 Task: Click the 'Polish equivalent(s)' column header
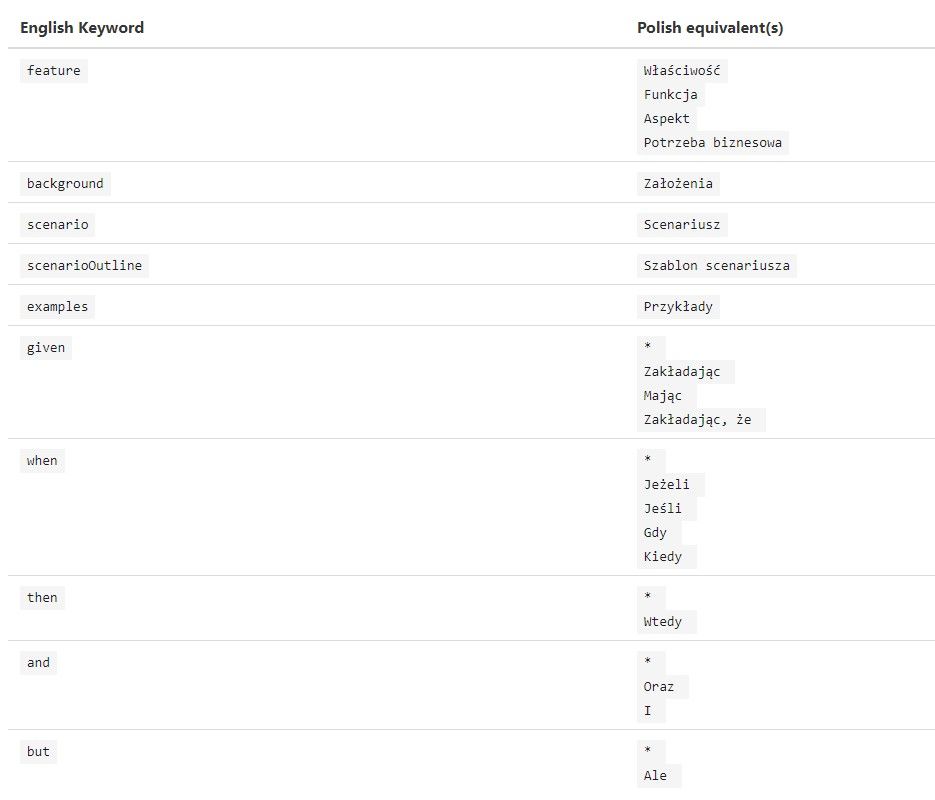click(x=710, y=28)
